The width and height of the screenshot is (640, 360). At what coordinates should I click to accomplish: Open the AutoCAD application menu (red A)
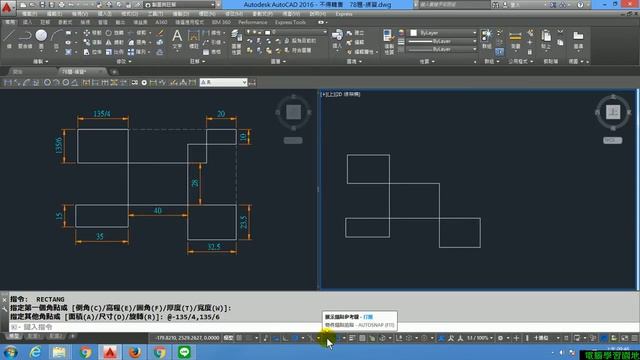[x=7, y=7]
